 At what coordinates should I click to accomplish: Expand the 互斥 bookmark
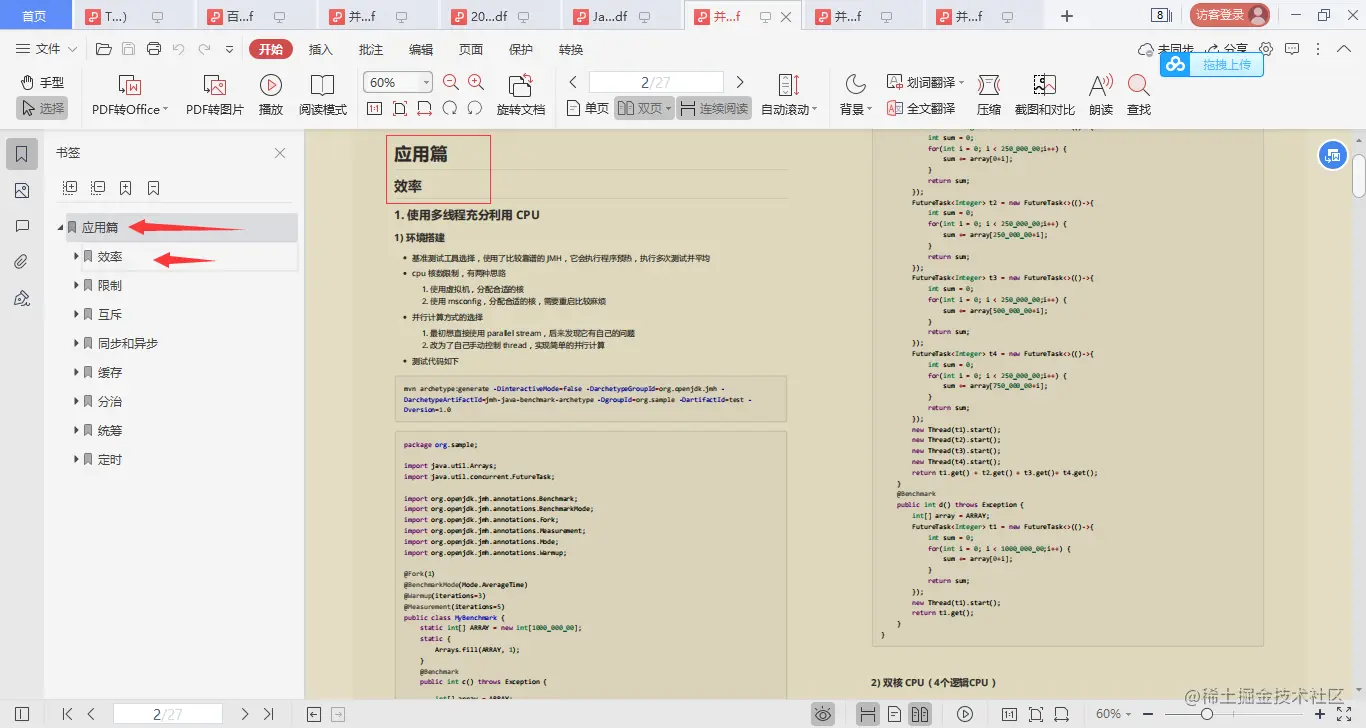point(76,314)
